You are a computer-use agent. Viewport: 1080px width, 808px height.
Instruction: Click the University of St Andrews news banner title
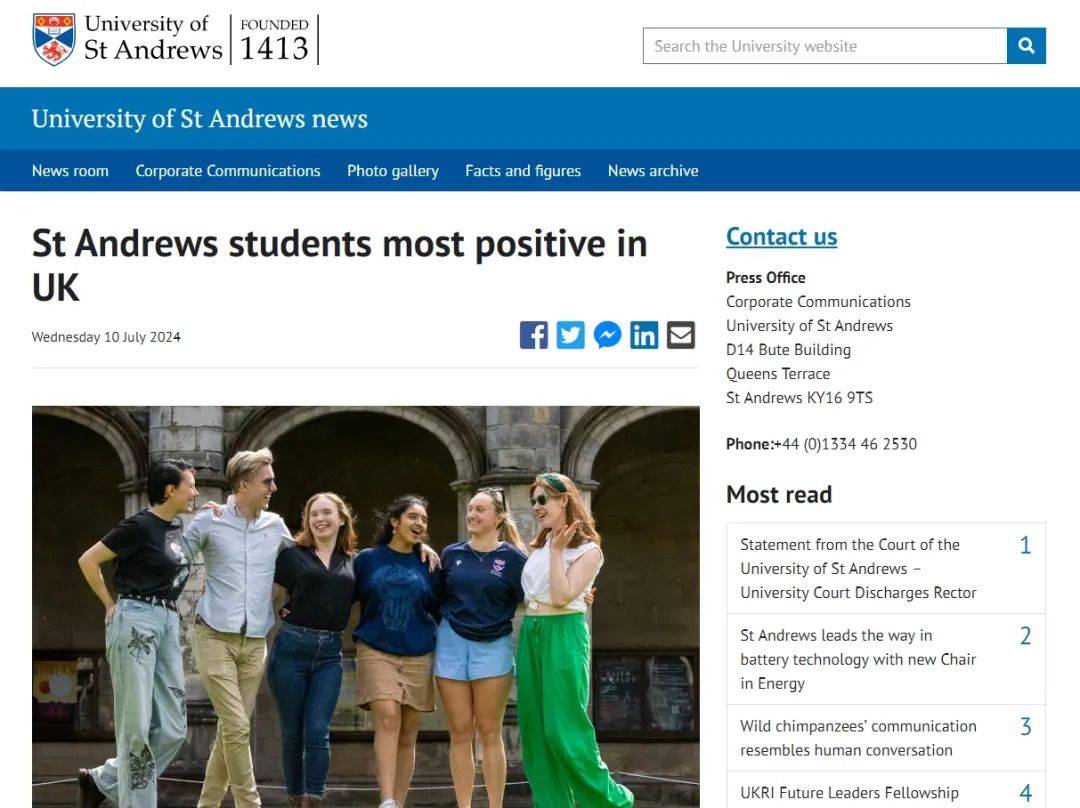tap(200, 118)
